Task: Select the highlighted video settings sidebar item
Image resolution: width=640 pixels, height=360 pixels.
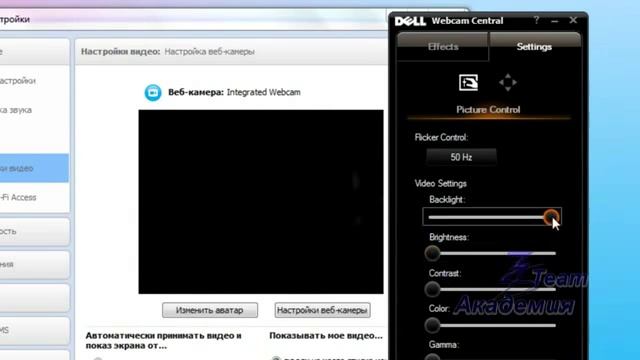Action: click(34, 168)
